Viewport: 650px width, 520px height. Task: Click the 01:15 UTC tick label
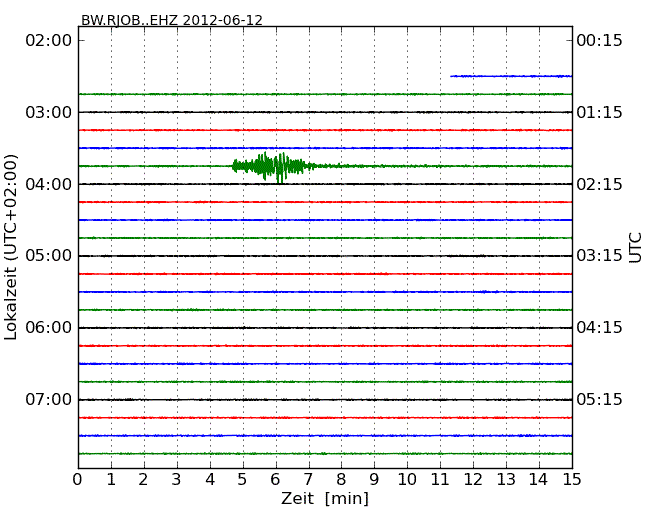click(599, 112)
